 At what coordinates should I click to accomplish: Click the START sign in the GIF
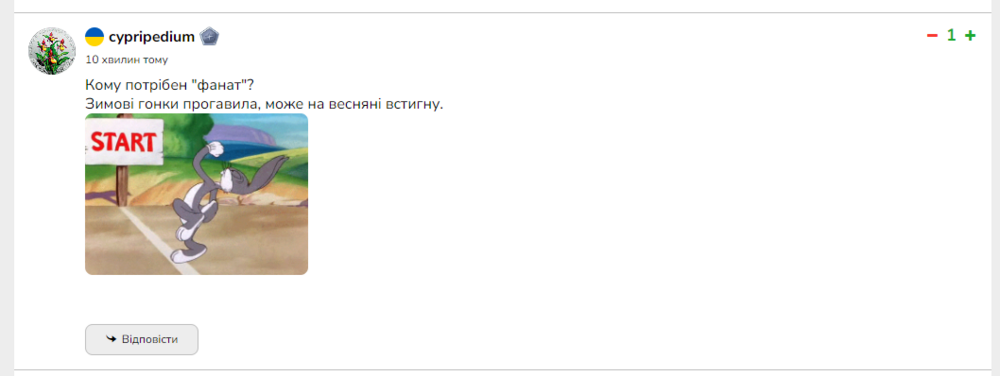tap(124, 141)
